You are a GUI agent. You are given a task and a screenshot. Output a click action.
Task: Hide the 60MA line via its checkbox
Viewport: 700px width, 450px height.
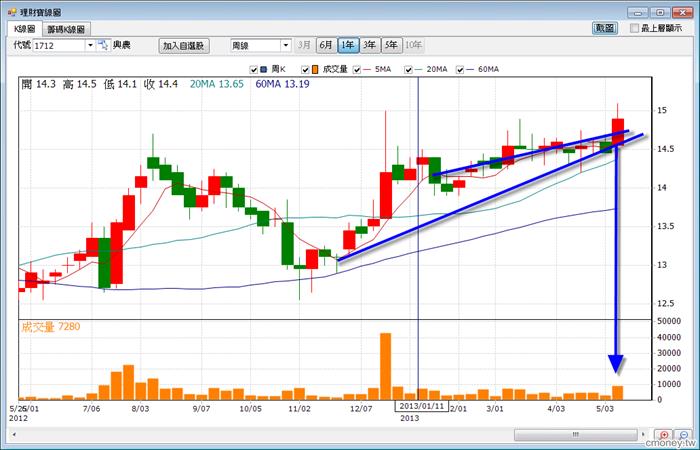click(x=459, y=70)
